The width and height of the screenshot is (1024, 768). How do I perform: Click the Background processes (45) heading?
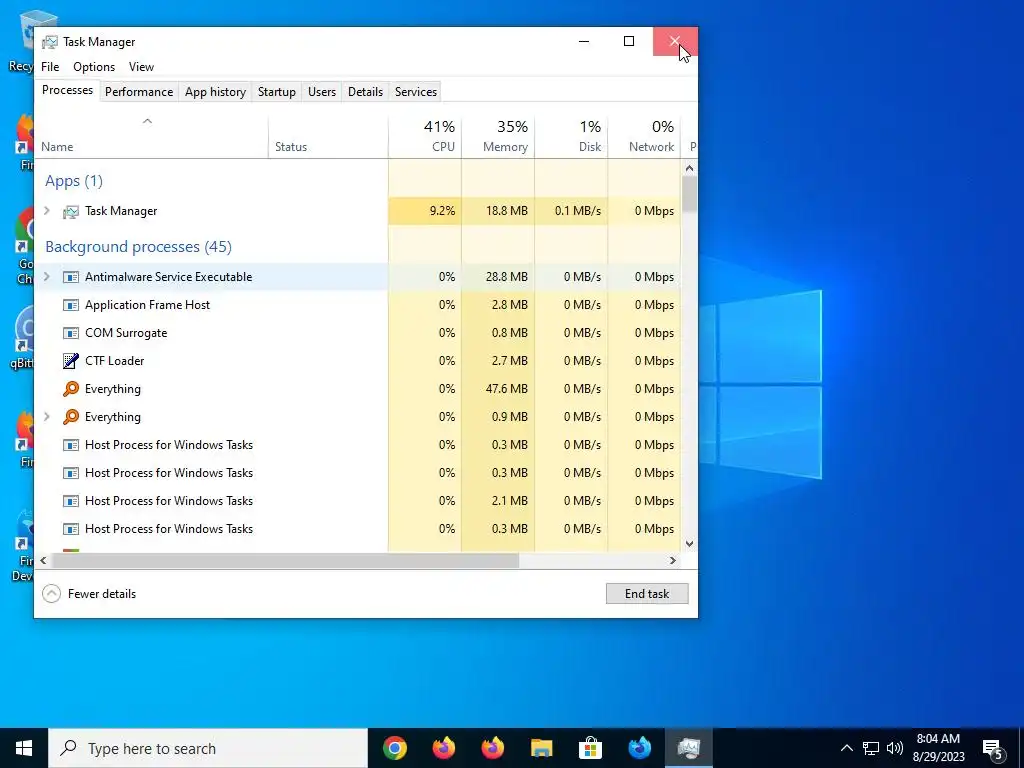pos(138,247)
